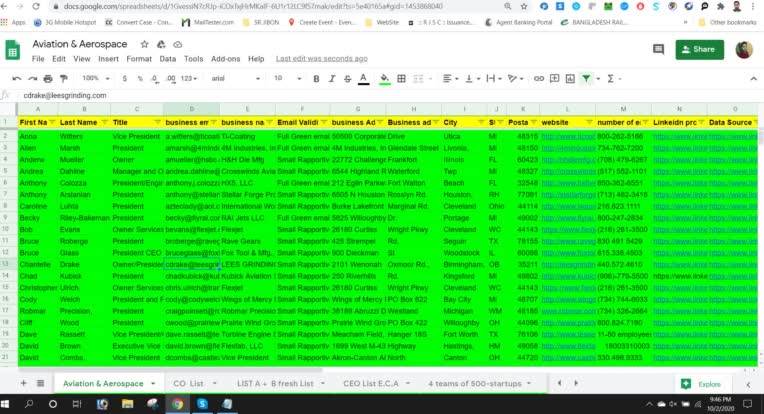Star the Aviation & Aerospace document
The height and width of the screenshot is (414, 764).
pyautogui.click(x=144, y=44)
